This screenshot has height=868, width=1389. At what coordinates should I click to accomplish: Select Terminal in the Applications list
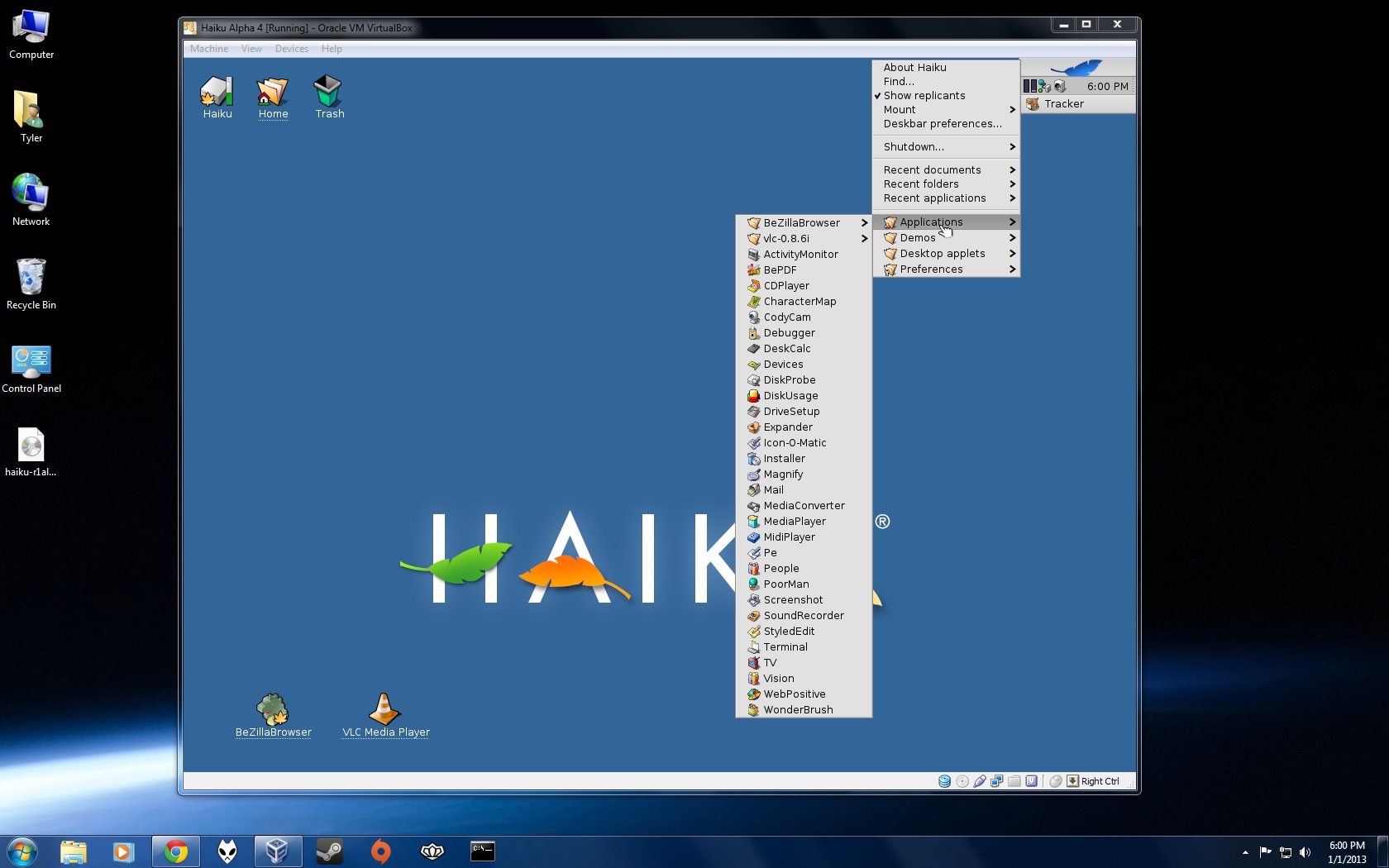(785, 647)
